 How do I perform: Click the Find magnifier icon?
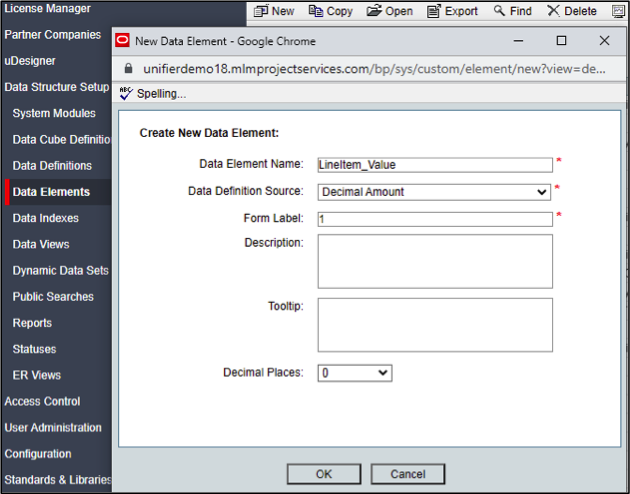click(x=499, y=10)
